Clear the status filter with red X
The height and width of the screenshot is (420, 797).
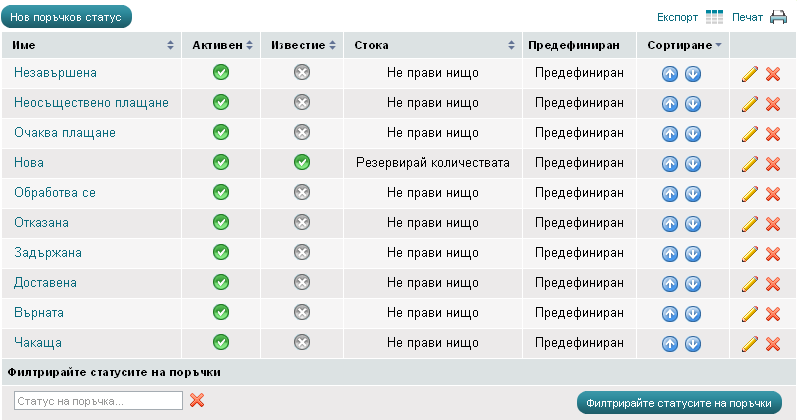click(197, 400)
